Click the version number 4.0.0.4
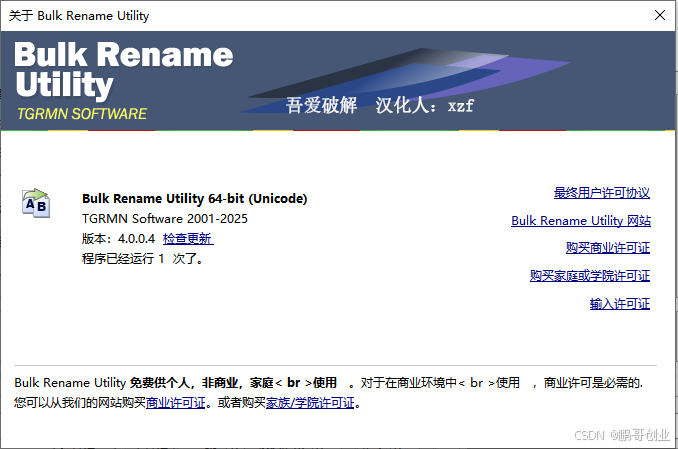 [x=136, y=238]
